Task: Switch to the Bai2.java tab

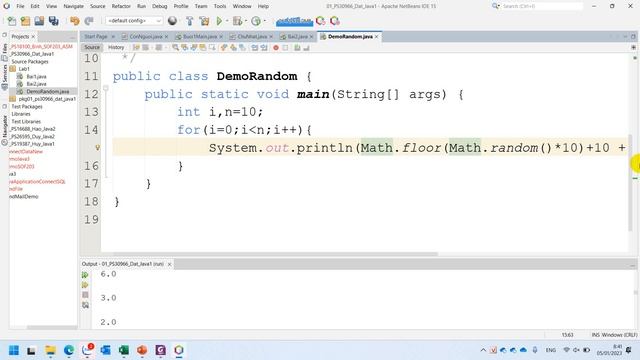Action: tap(298, 36)
